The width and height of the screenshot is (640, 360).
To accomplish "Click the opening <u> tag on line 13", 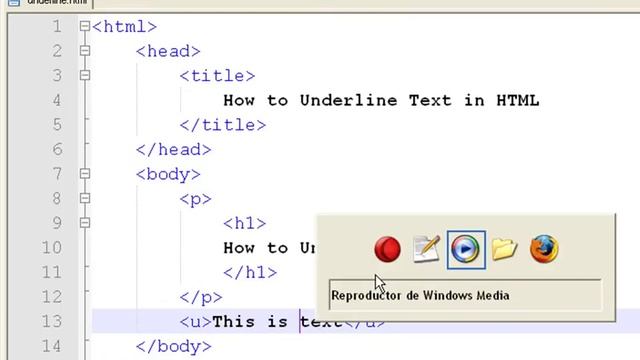I will pos(196,322).
